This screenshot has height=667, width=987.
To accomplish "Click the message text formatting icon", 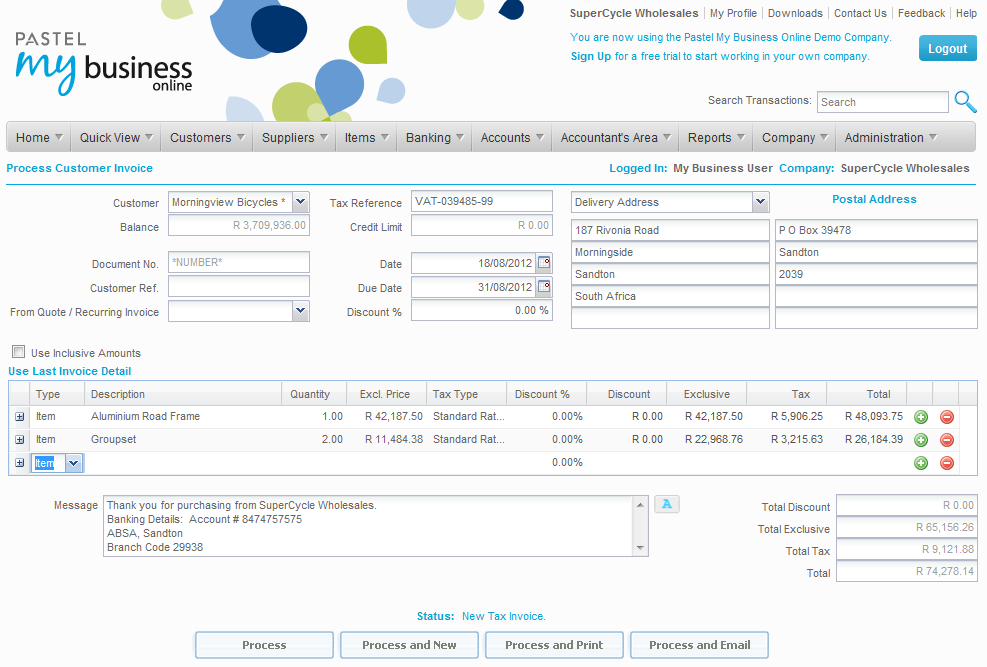I will pyautogui.click(x=666, y=504).
